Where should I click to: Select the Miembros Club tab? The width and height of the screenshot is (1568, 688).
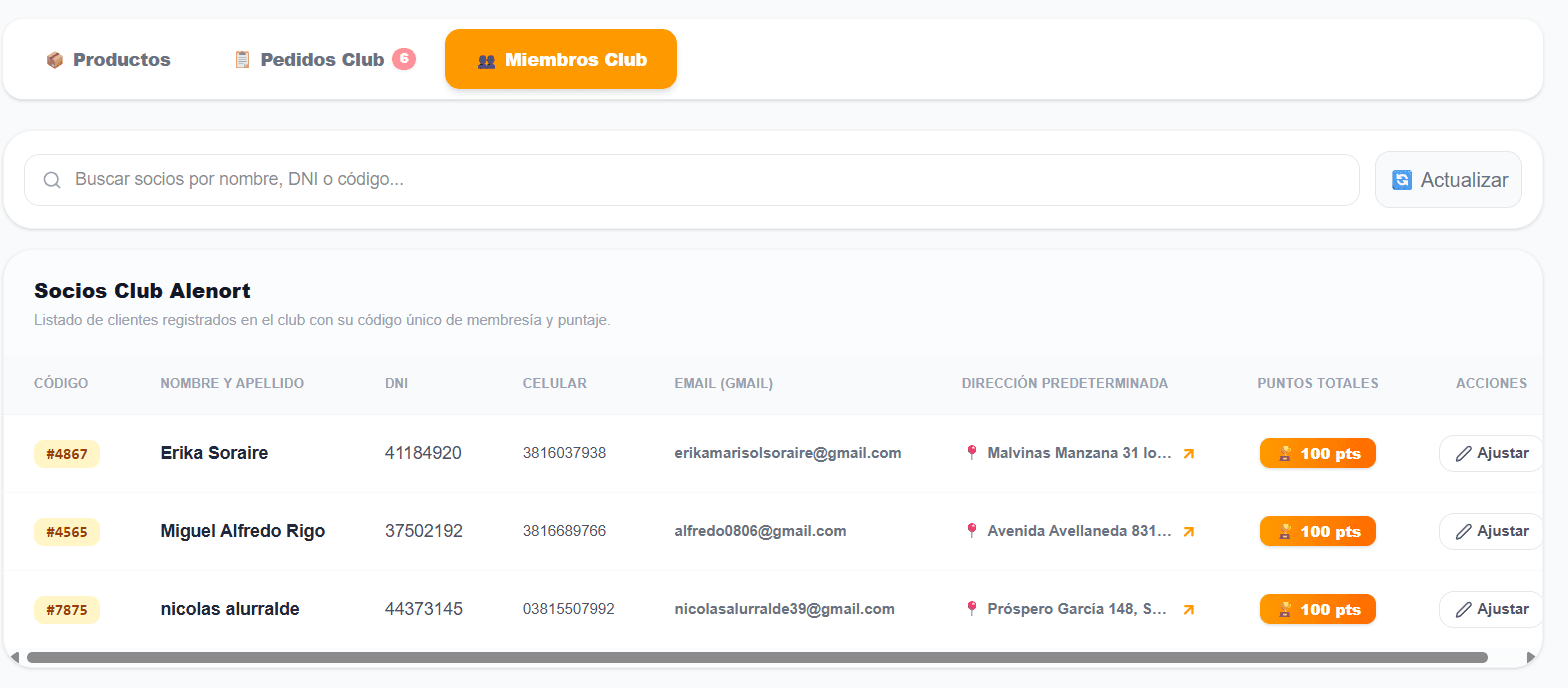(x=561, y=59)
